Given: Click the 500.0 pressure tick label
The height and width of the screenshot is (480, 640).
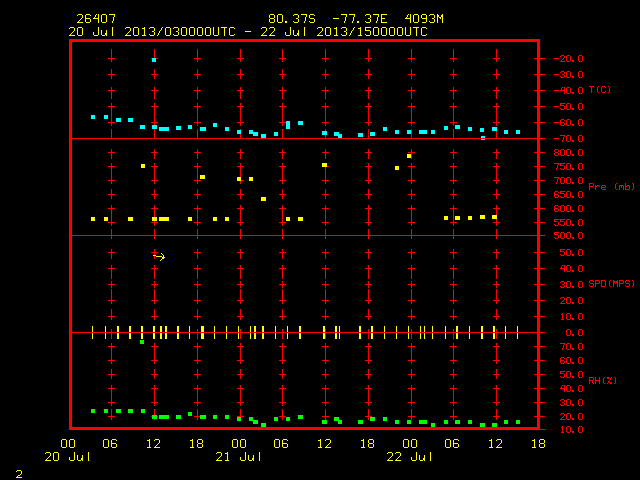Looking at the screenshot, I should click(569, 236).
